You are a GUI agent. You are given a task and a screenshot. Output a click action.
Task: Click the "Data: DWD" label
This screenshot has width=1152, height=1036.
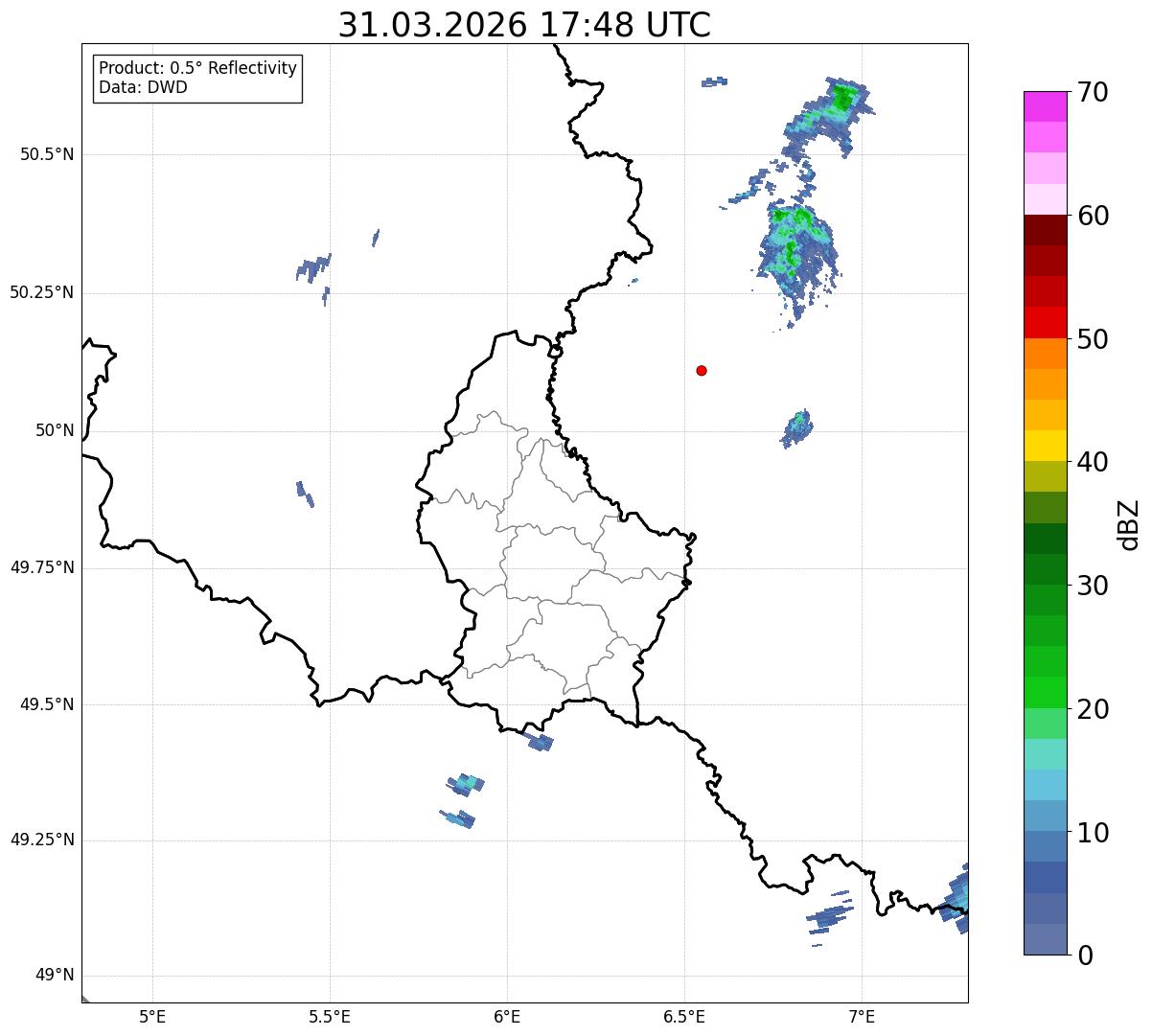pyautogui.click(x=143, y=87)
